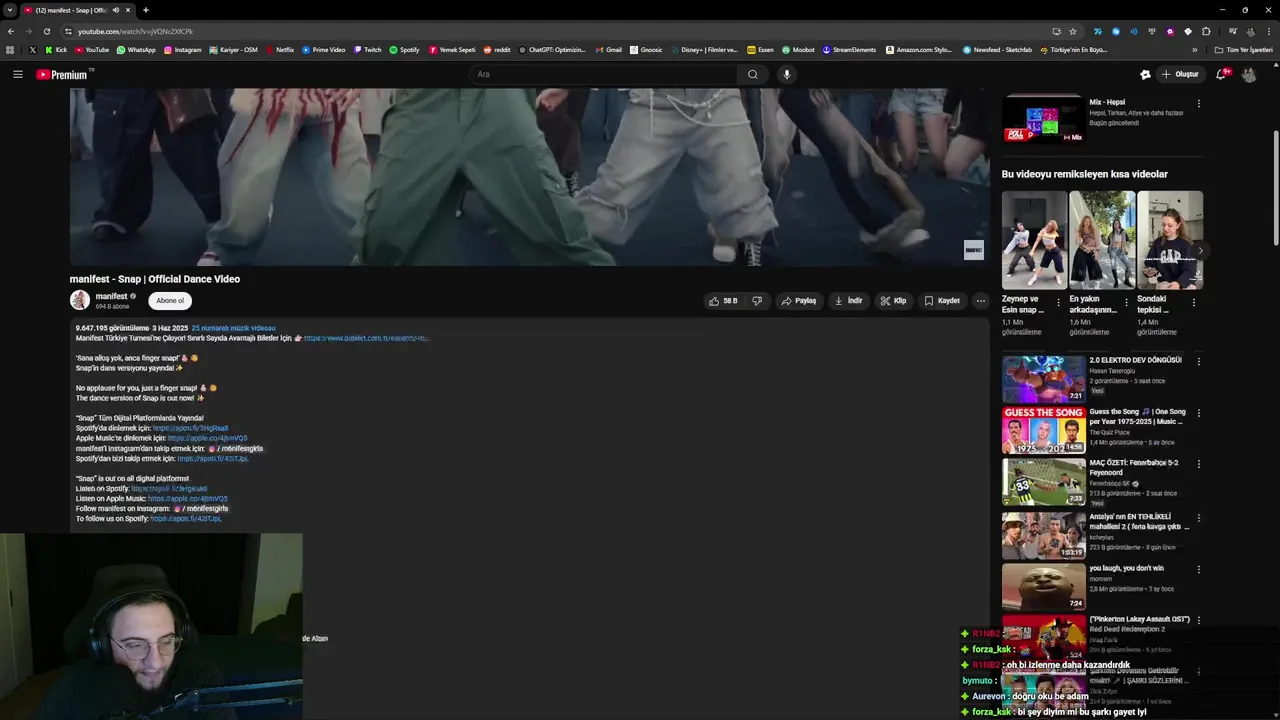Open the Instagram bookmark
1280x720 pixels.
(x=182, y=49)
